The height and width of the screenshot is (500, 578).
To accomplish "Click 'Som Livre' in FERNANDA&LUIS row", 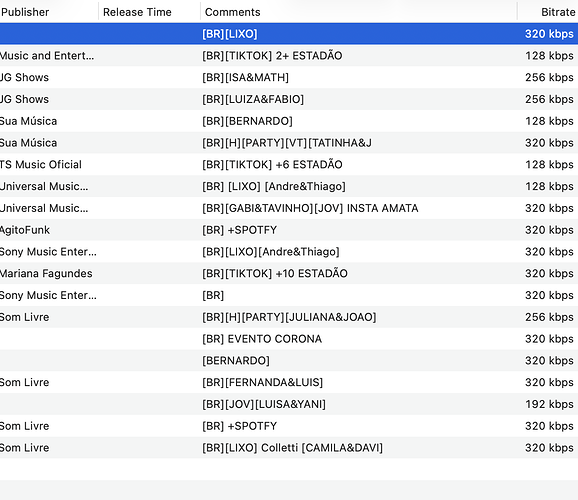I will click(x=24, y=382).
